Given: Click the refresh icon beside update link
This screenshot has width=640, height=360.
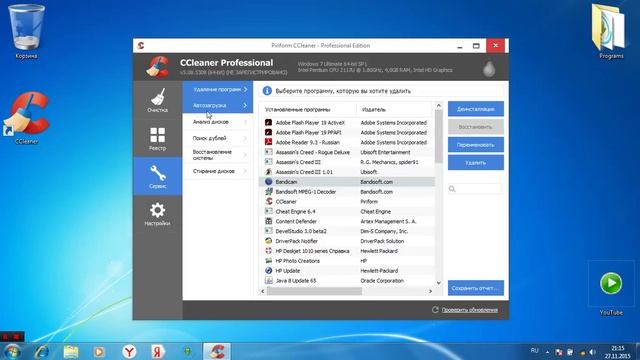Looking at the screenshot, I should (x=435, y=310).
